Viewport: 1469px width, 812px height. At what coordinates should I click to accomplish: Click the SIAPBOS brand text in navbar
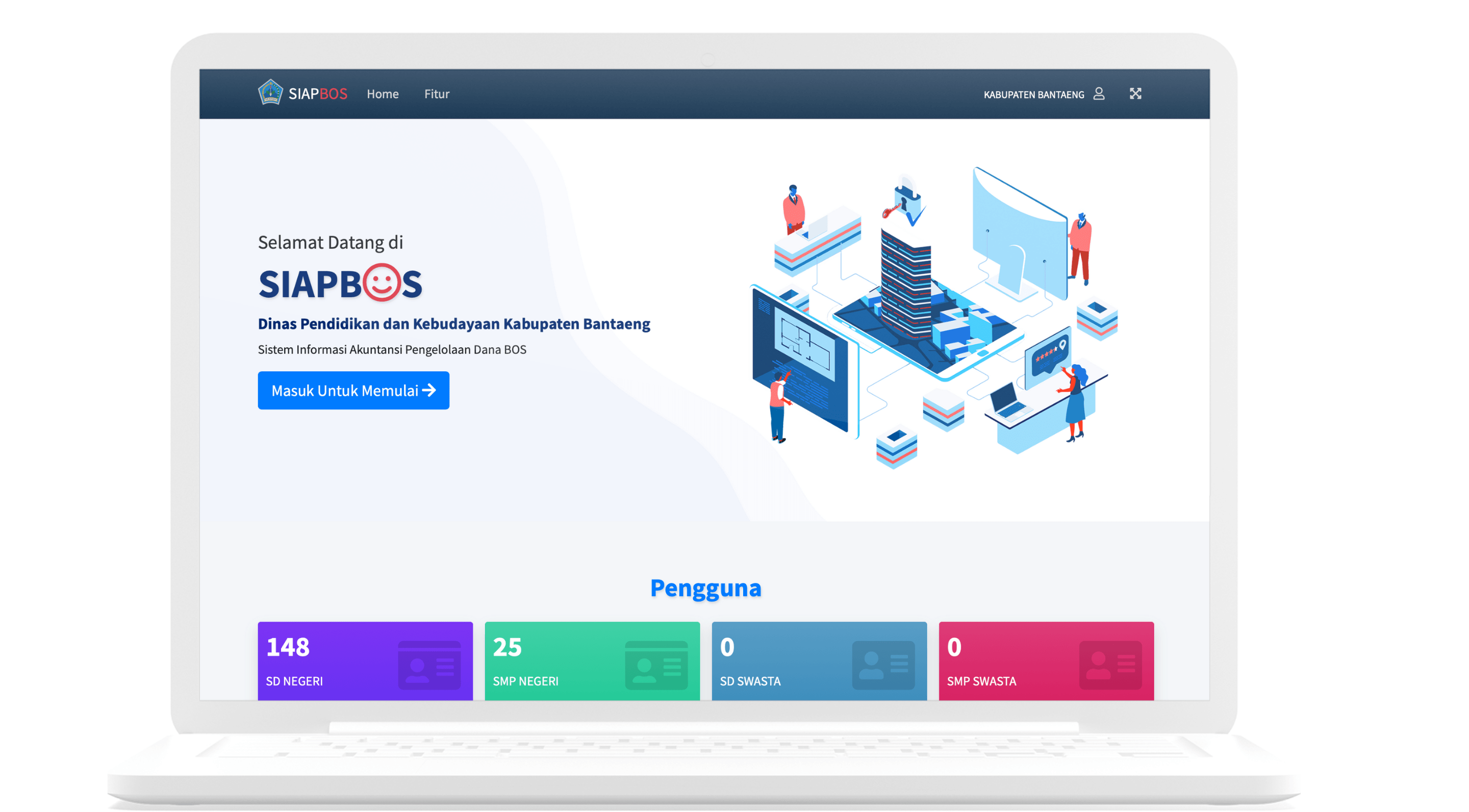318,94
